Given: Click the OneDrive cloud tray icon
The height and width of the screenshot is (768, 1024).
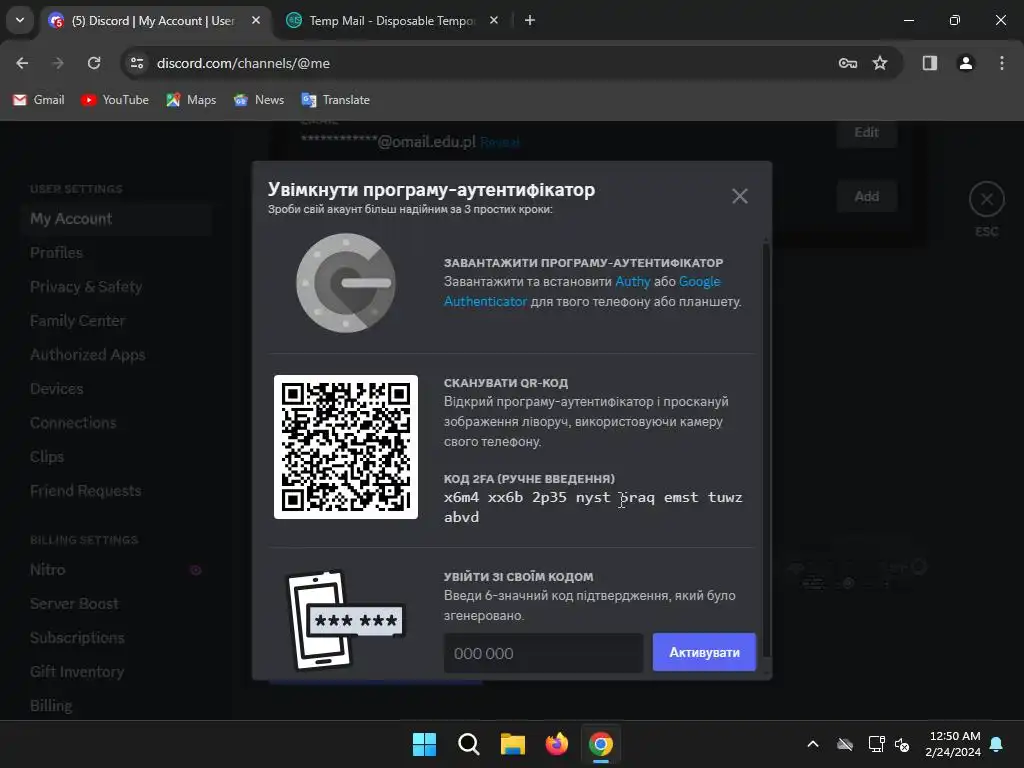Looking at the screenshot, I should (x=845, y=744).
